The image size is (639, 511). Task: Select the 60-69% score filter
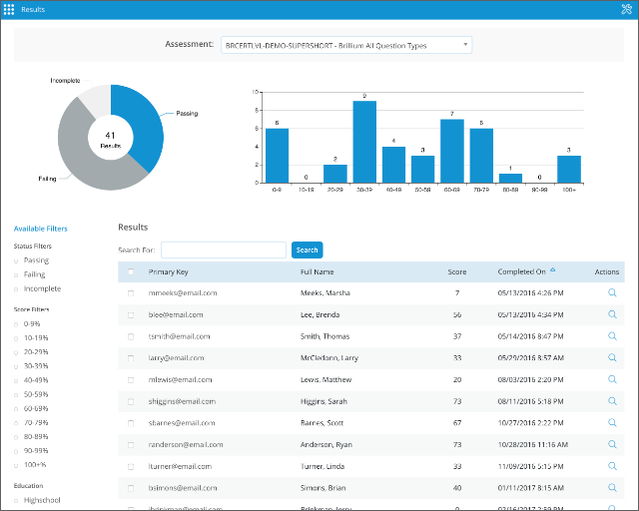tap(16, 409)
